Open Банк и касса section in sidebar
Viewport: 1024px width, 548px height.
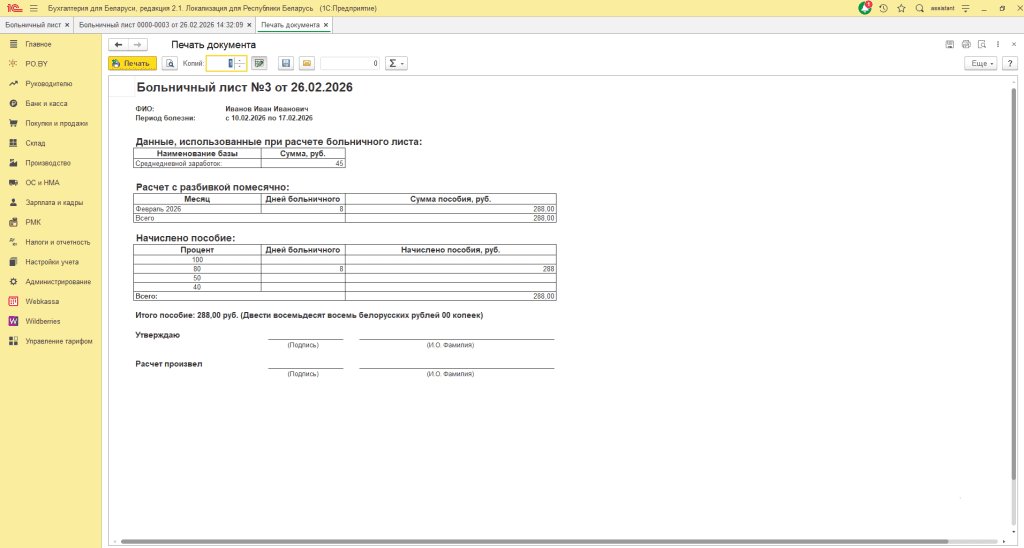(47, 103)
